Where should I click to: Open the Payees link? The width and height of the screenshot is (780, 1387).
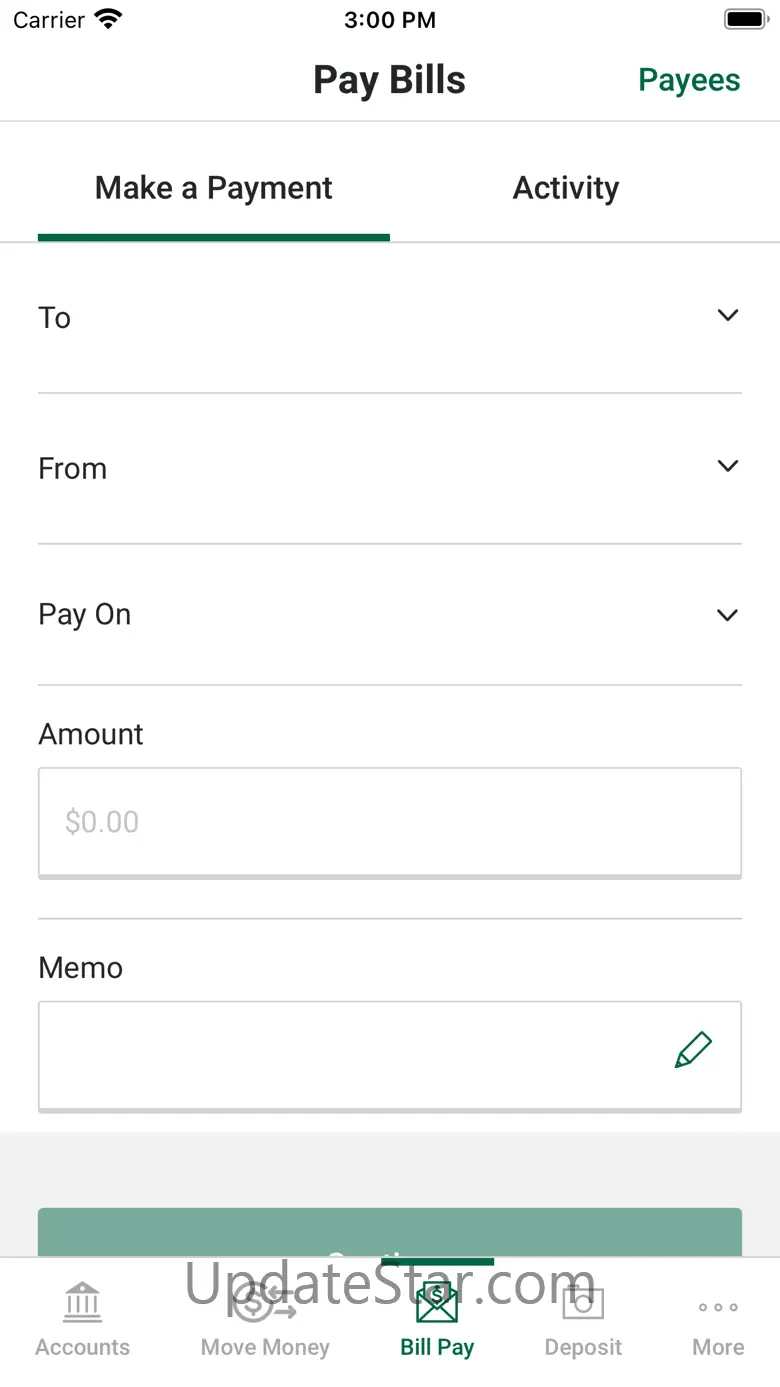(x=689, y=80)
